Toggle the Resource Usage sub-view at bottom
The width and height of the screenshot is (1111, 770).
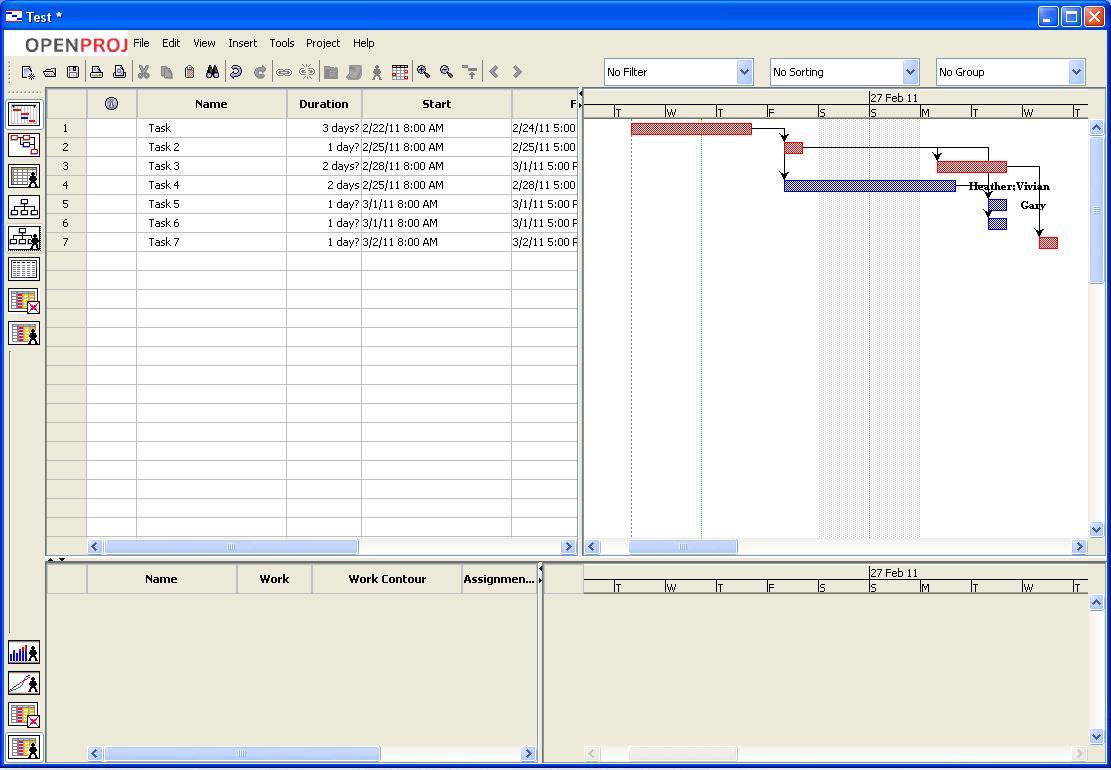pyautogui.click(x=24, y=746)
